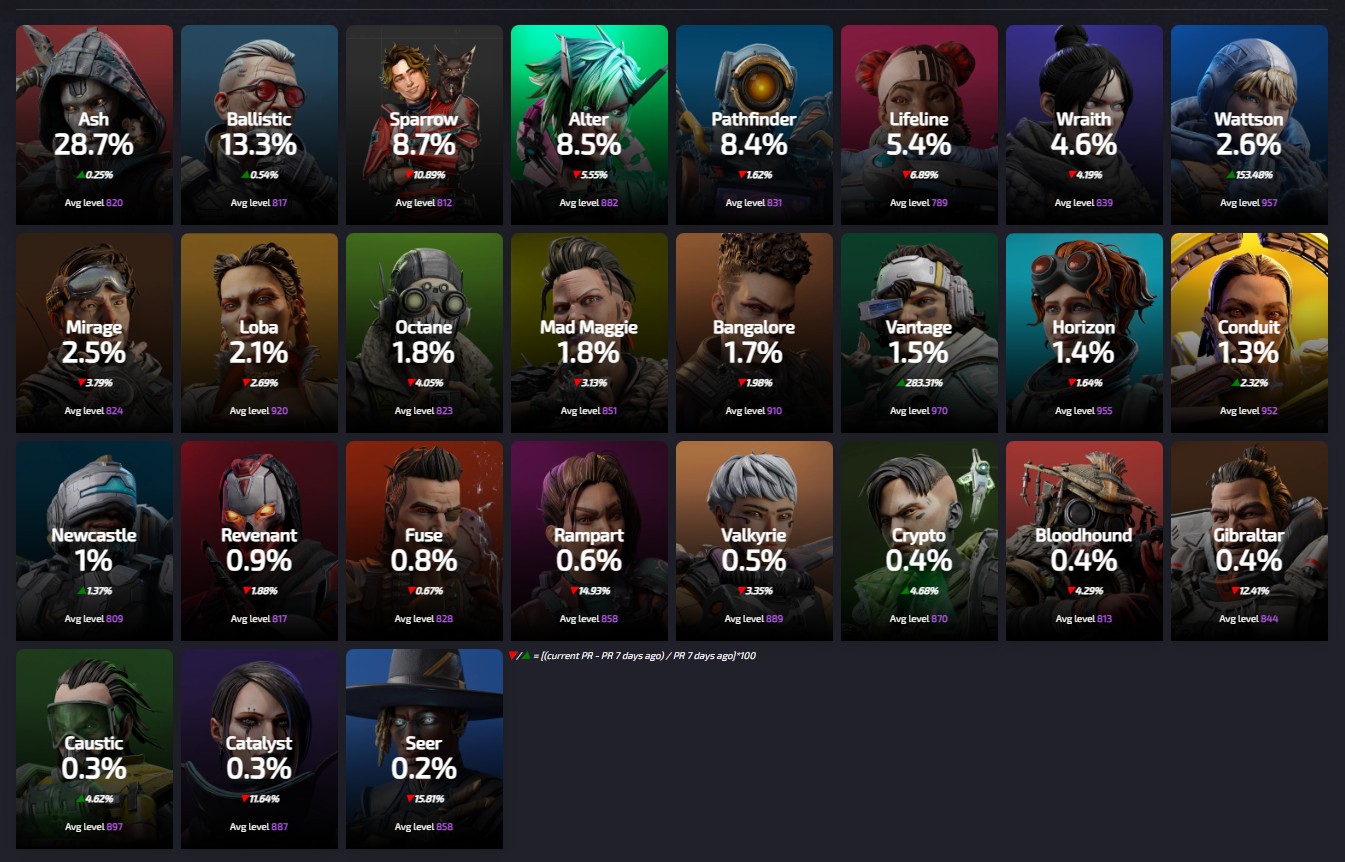Open the yellow Conduit card
The image size is (1345, 862).
click(x=1249, y=333)
